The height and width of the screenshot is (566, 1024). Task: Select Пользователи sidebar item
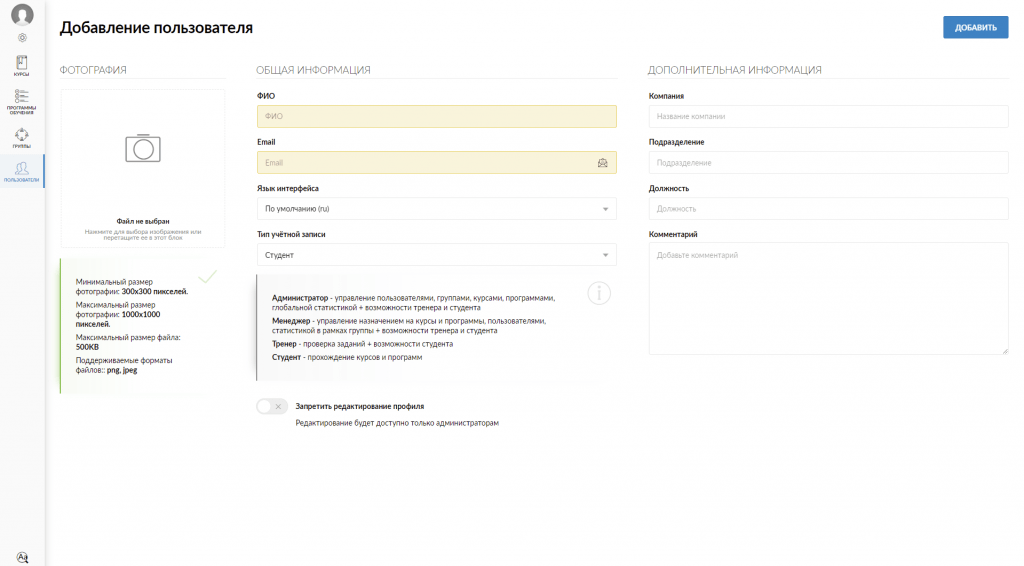(22, 172)
